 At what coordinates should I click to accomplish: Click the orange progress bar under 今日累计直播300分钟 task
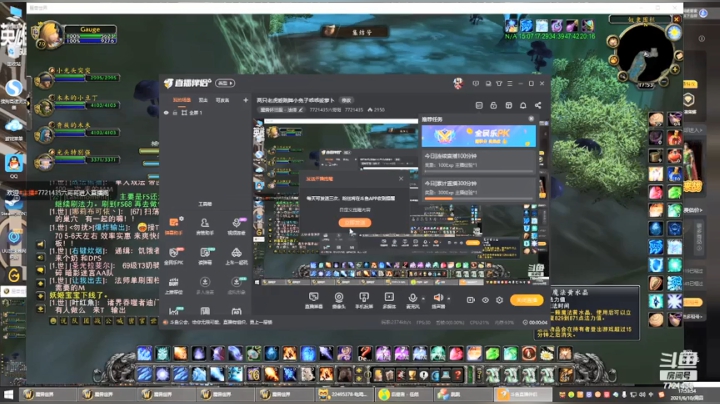click(478, 199)
